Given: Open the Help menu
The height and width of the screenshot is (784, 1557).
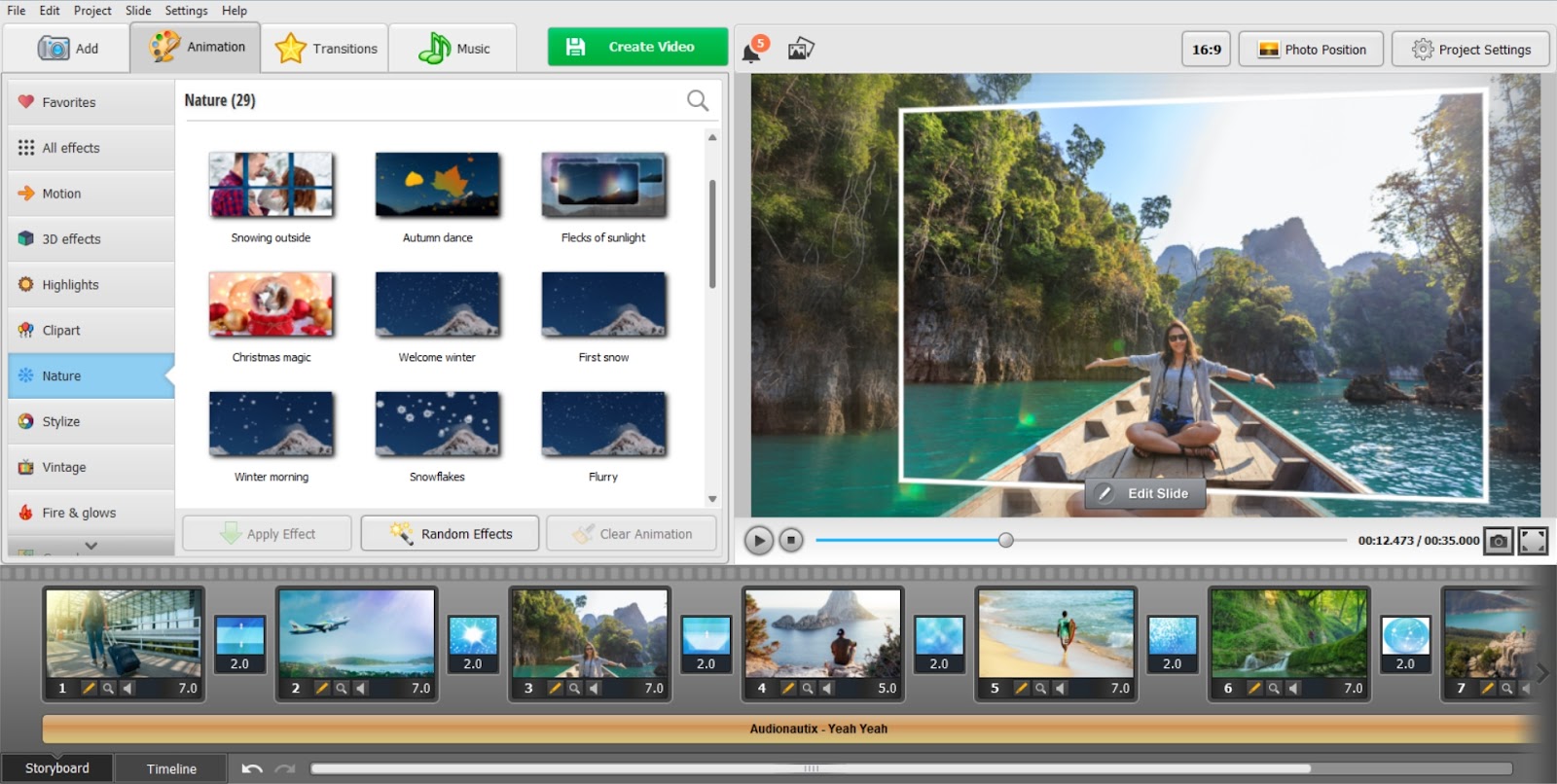Looking at the screenshot, I should 235,11.
